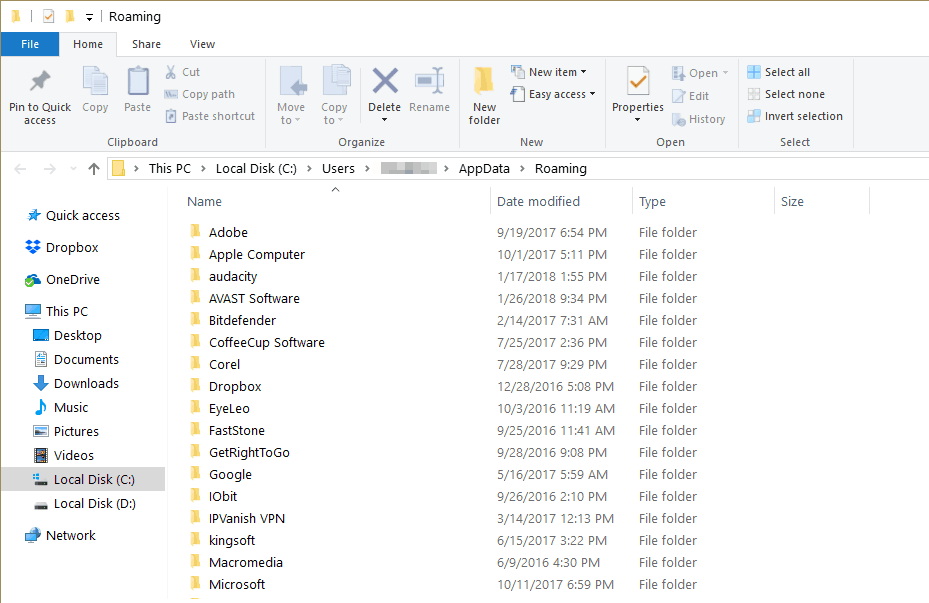Open the recent locations dropdown arrow
The image size is (929, 603).
tap(73, 169)
